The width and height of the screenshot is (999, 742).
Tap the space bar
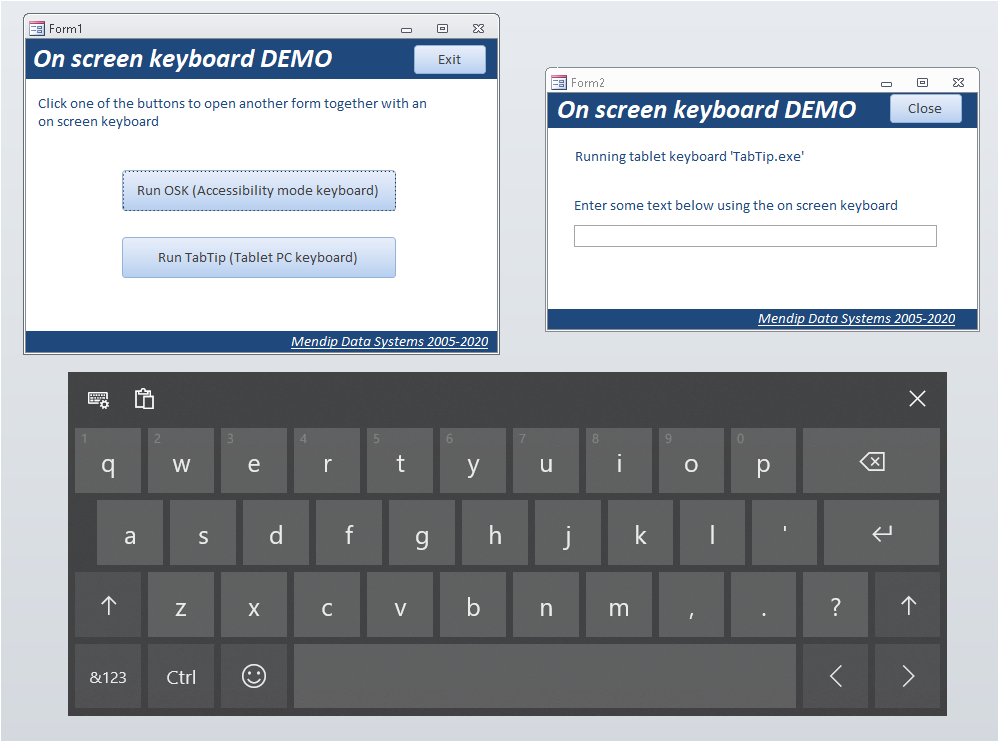point(545,676)
